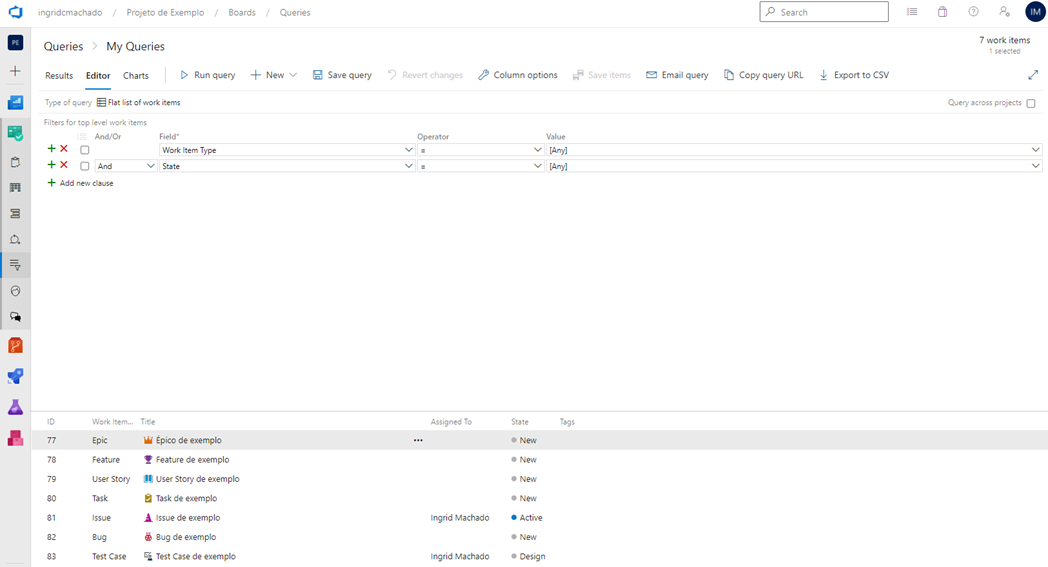Switch to the Charts tab
The image size is (1048, 567).
(136, 76)
